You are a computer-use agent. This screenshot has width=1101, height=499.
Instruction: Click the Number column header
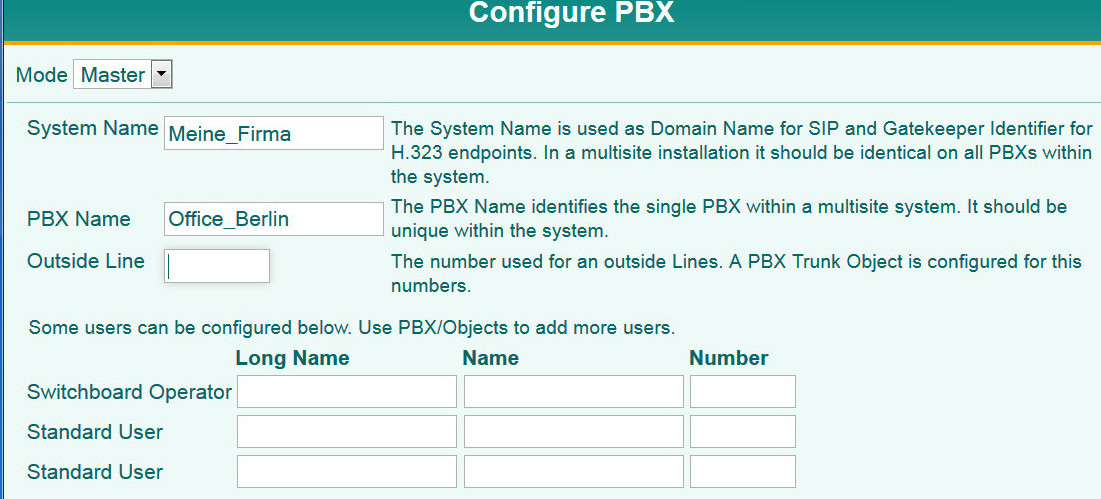[728, 358]
